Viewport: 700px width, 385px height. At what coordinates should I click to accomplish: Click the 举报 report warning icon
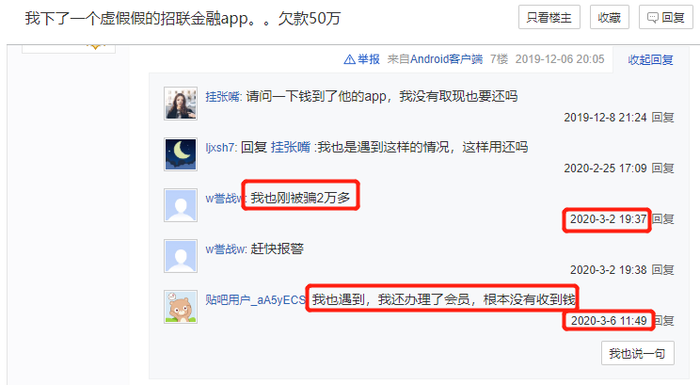350,59
